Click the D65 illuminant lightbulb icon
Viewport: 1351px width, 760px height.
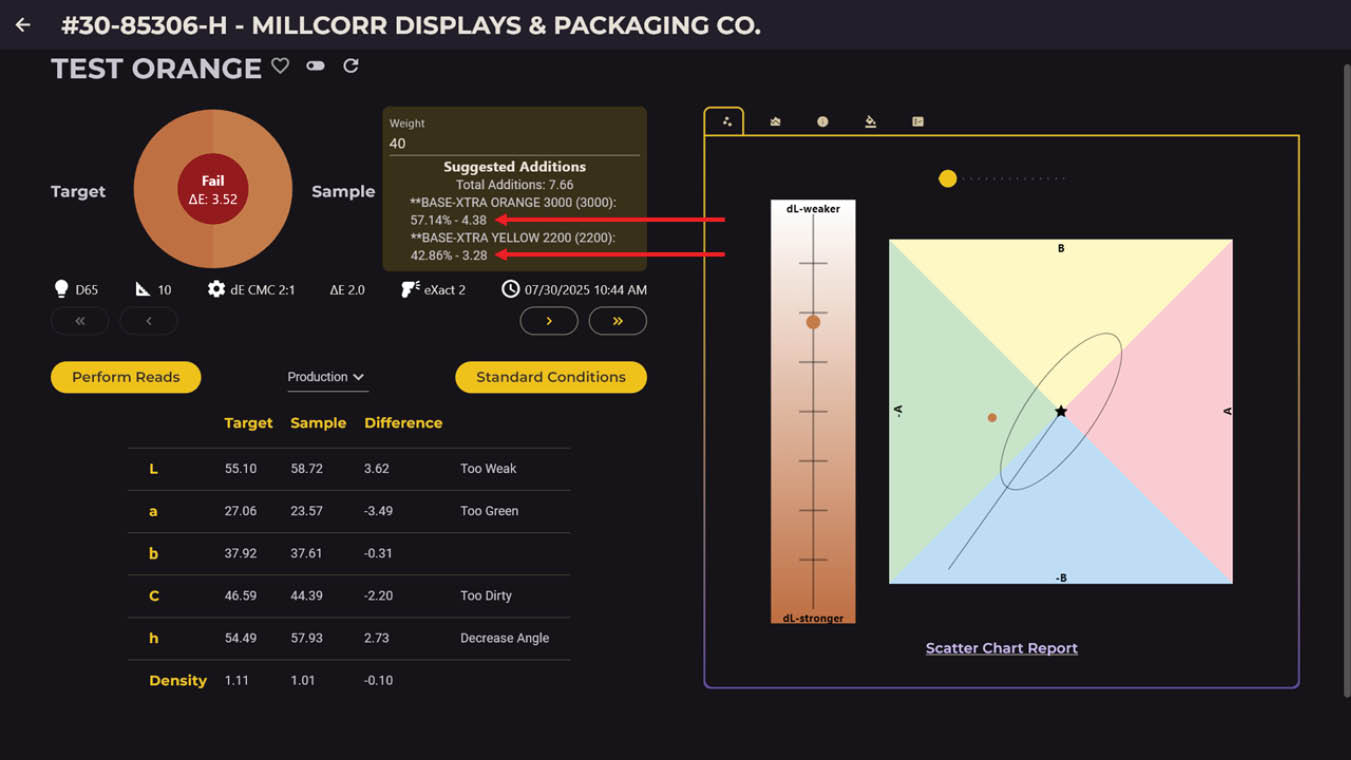pos(61,289)
